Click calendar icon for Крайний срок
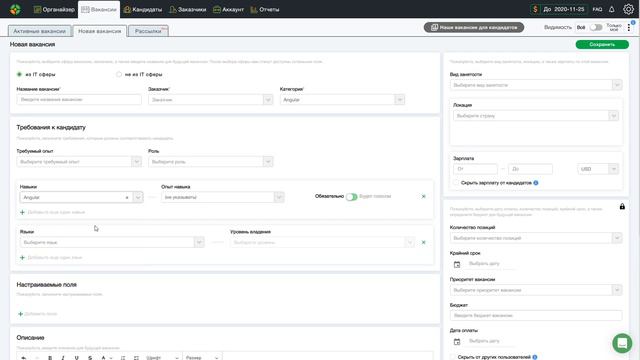Screen dimensions: 640x360 [x=457, y=264]
